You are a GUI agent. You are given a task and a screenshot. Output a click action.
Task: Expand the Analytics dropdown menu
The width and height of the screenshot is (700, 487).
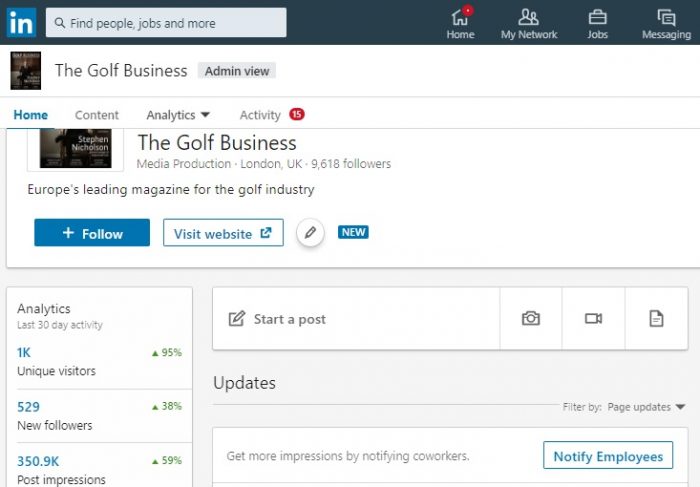click(x=178, y=115)
